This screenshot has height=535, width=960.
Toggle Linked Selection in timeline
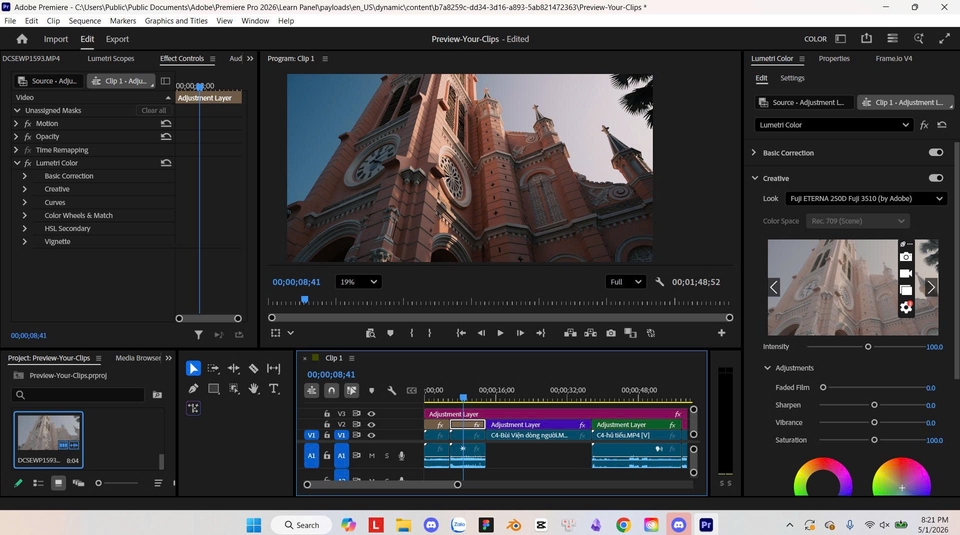pyautogui.click(x=351, y=390)
